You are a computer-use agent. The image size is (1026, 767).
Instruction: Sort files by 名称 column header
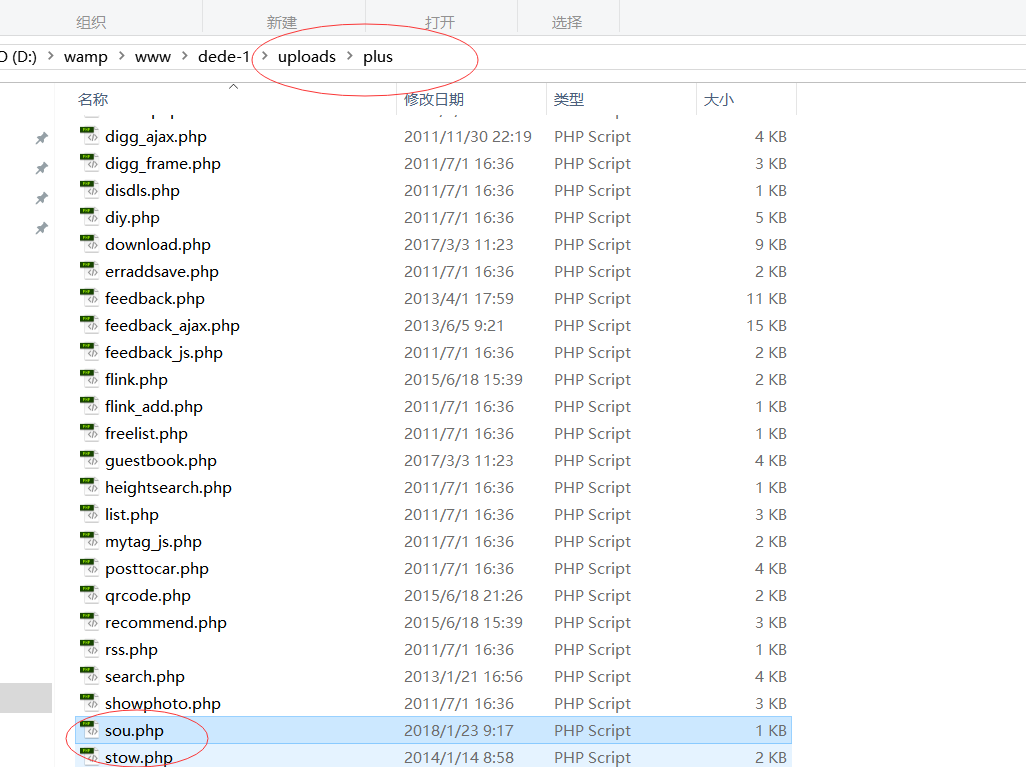click(x=93, y=100)
